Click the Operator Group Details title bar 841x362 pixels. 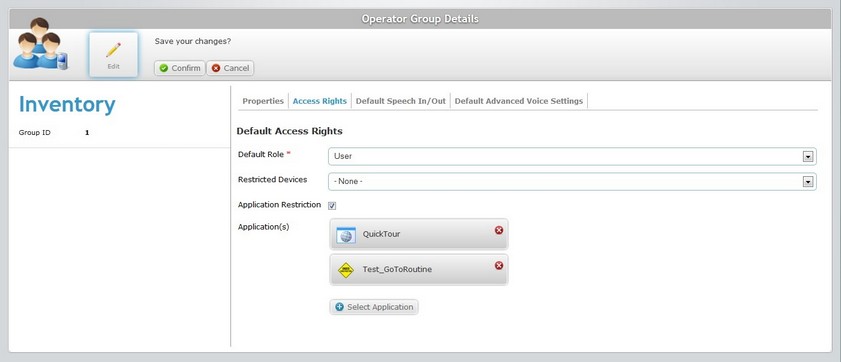(420, 19)
